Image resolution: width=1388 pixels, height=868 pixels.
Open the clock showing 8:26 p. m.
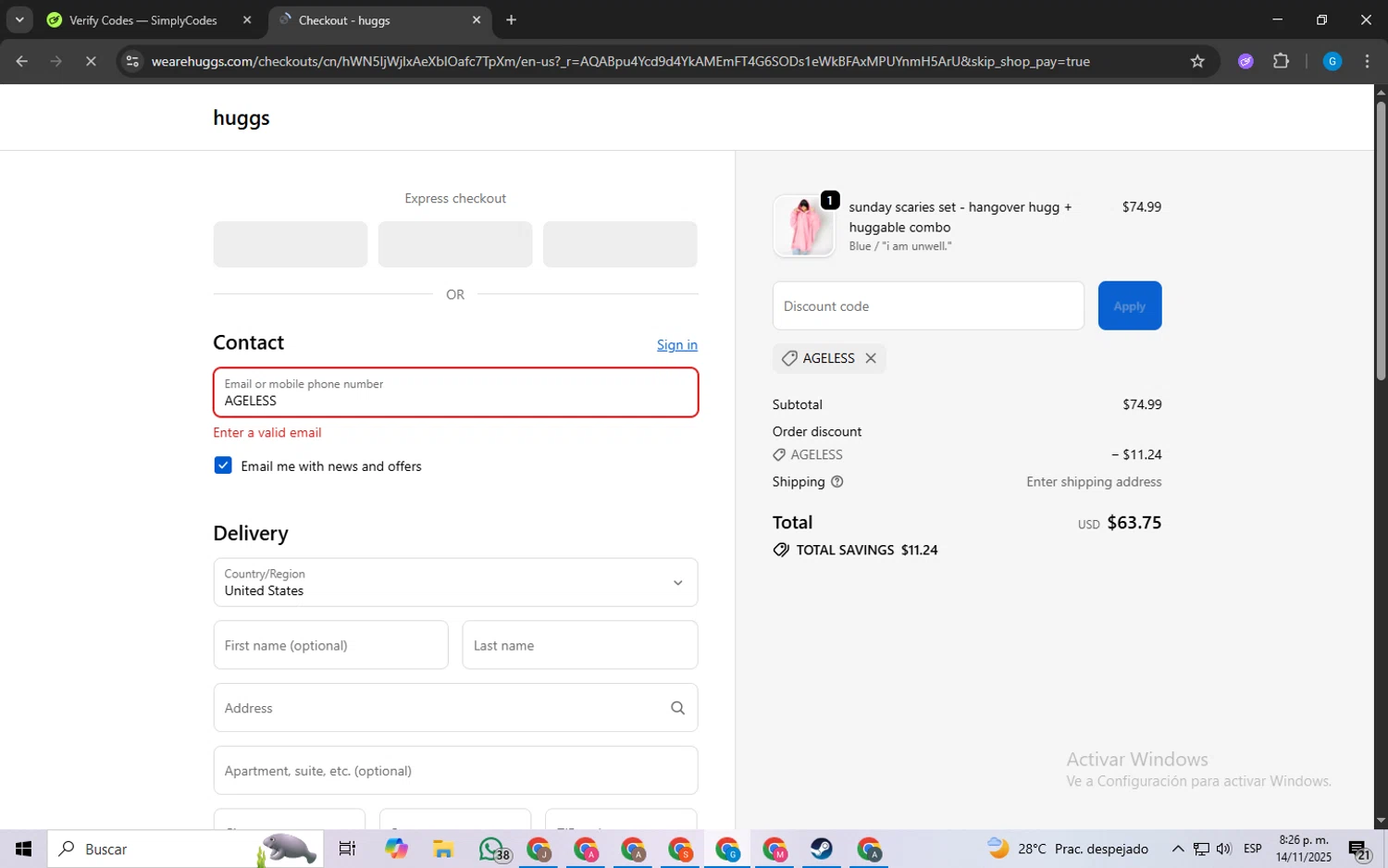[1303, 849]
